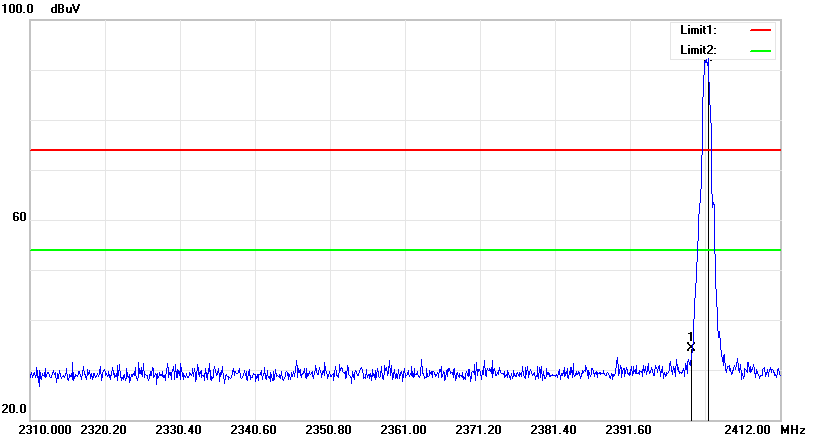Click the 60 axis value
The image size is (816, 440).
(x=19, y=217)
